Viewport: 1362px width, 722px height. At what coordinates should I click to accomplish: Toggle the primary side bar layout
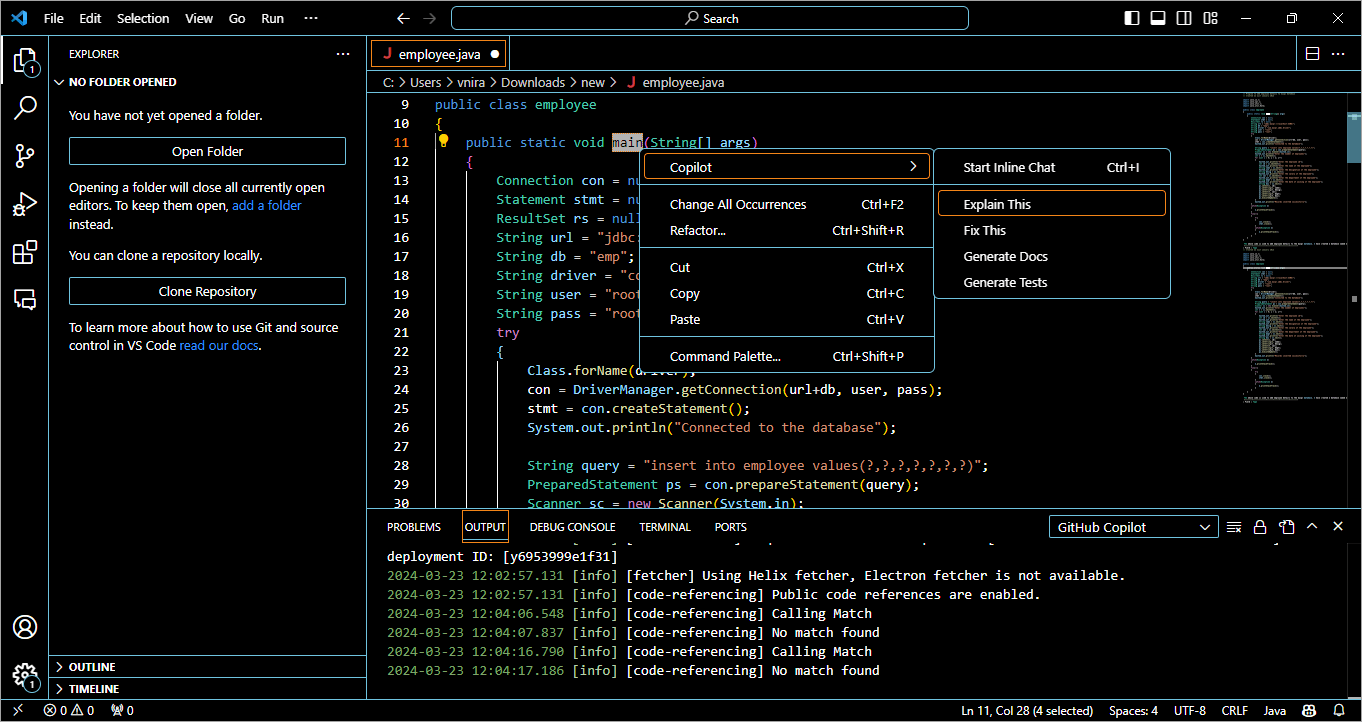1132,18
